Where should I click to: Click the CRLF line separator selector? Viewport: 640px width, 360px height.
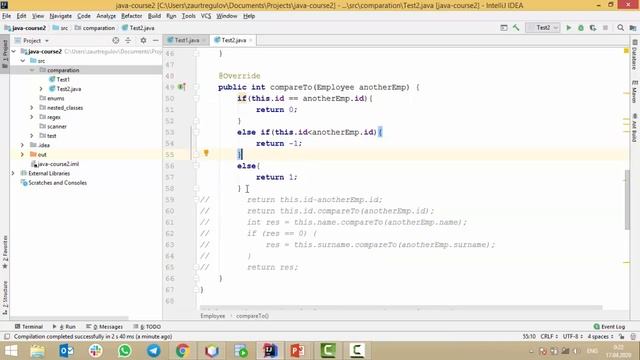tap(549, 337)
